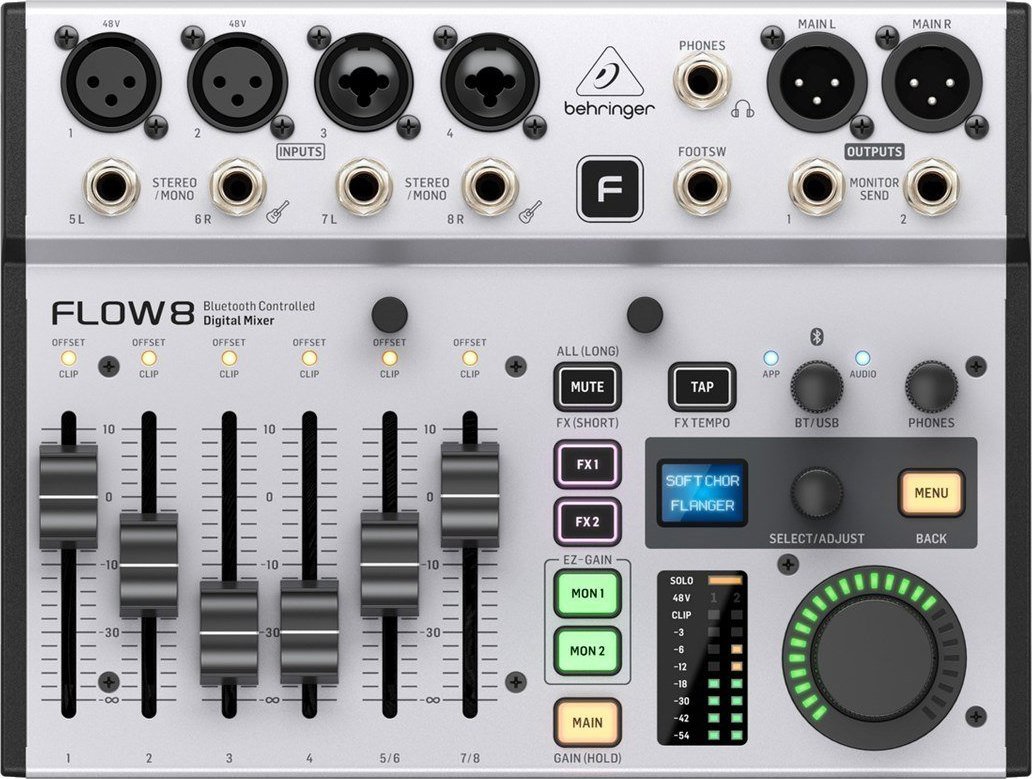Enable the MON 1 EZ-Gain mode
Screen dimensions: 1032x779
click(587, 594)
